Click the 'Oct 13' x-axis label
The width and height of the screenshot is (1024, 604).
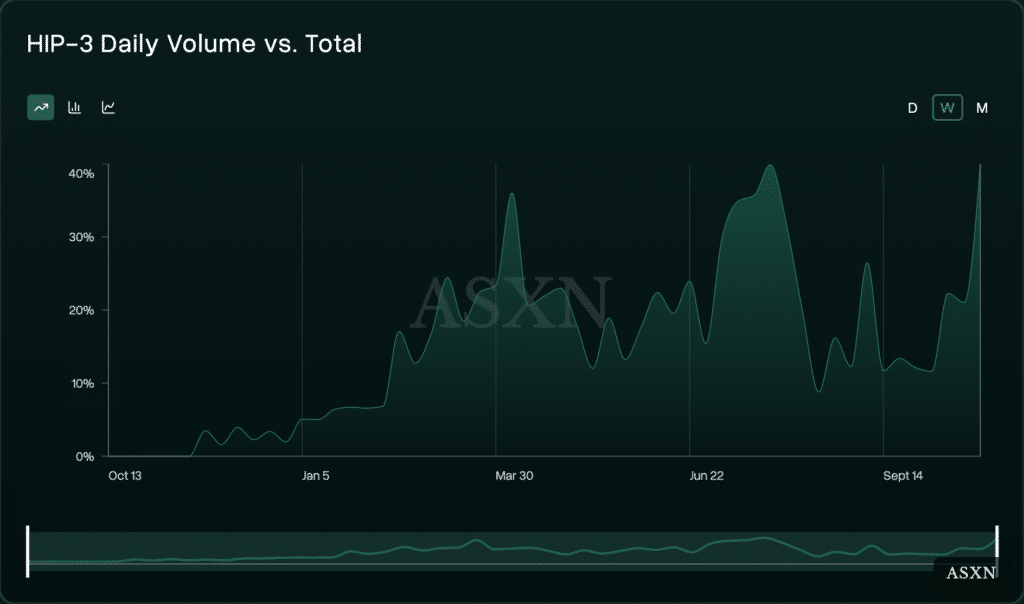point(125,476)
